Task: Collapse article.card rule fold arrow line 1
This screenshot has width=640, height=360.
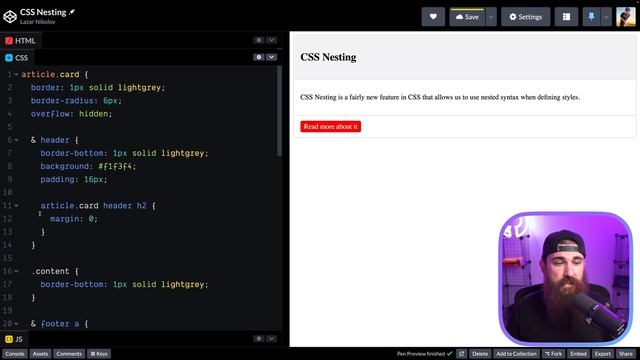Action: (16, 75)
